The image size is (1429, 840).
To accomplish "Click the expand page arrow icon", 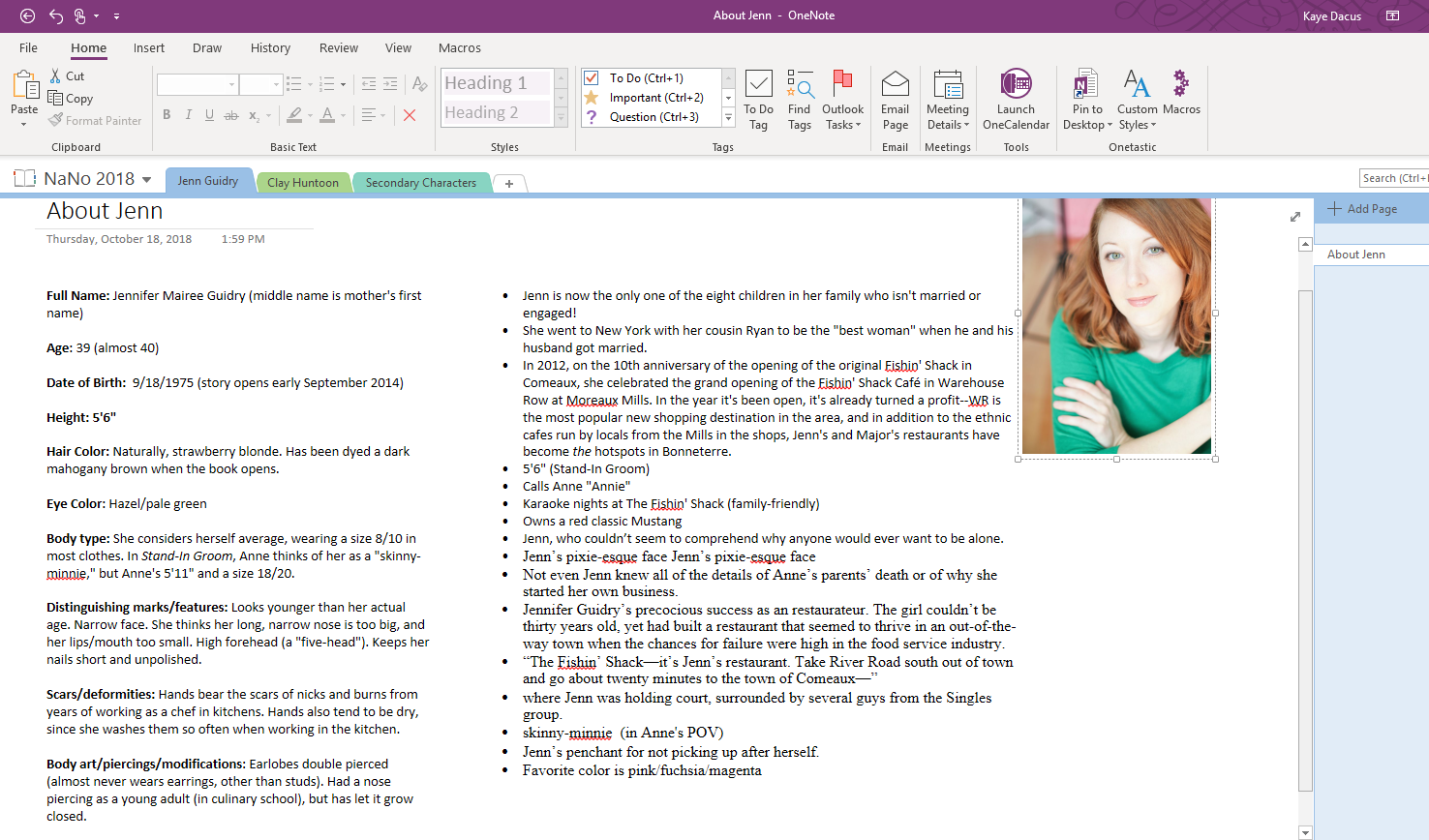I will pyautogui.click(x=1295, y=217).
